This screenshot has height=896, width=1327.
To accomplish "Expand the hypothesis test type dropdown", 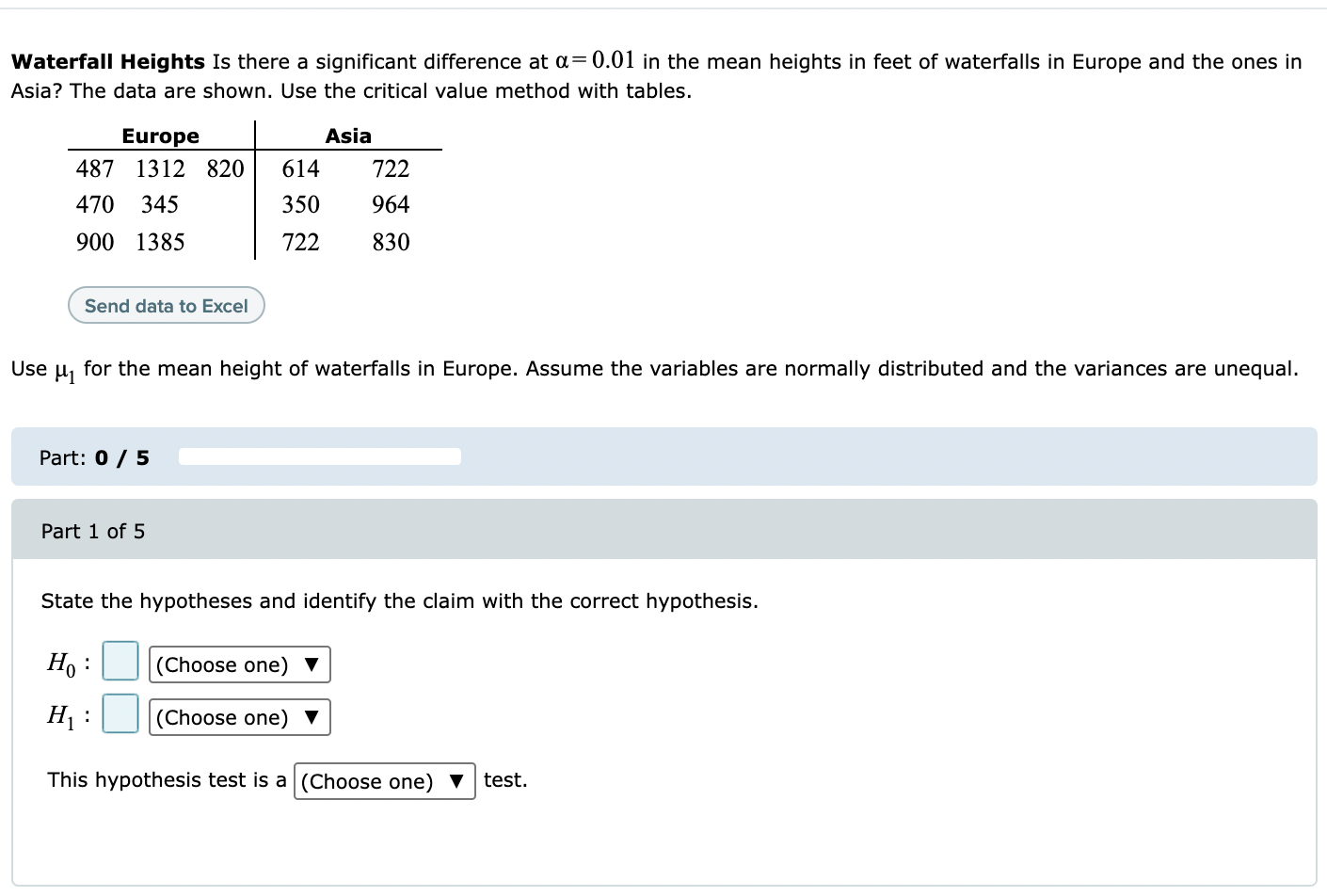I will point(384,782).
